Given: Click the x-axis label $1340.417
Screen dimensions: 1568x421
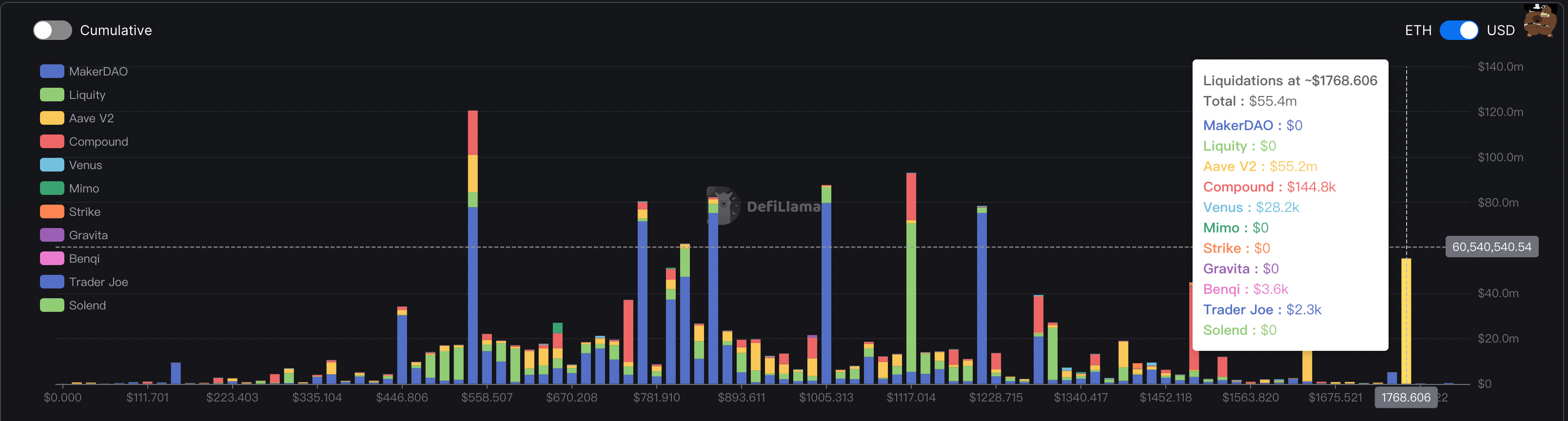Looking at the screenshot, I should click(1081, 397).
